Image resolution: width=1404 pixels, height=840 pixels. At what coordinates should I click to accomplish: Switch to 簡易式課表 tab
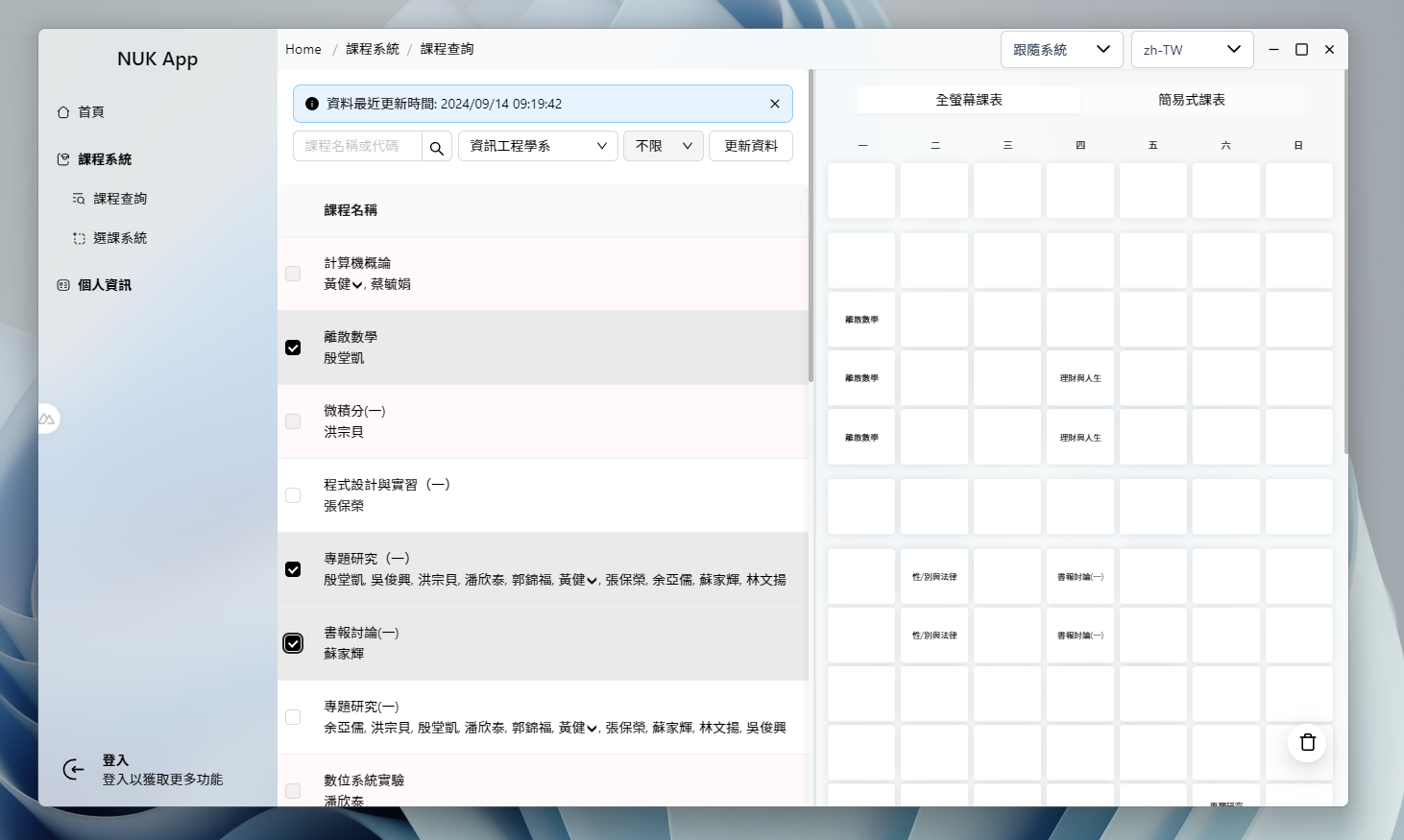[1192, 100]
